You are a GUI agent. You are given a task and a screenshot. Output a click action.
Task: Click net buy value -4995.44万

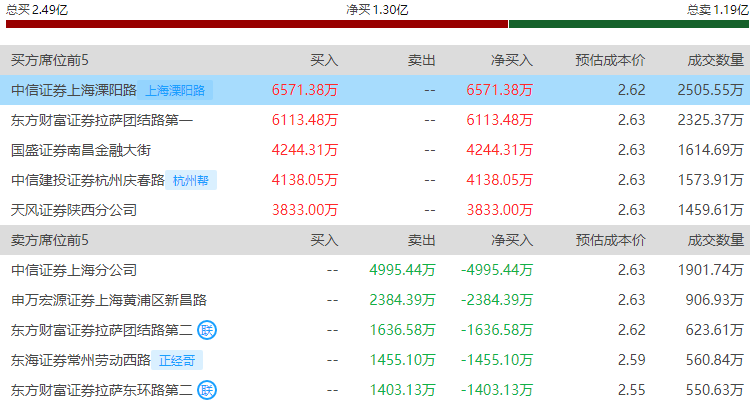pyautogui.click(x=497, y=270)
